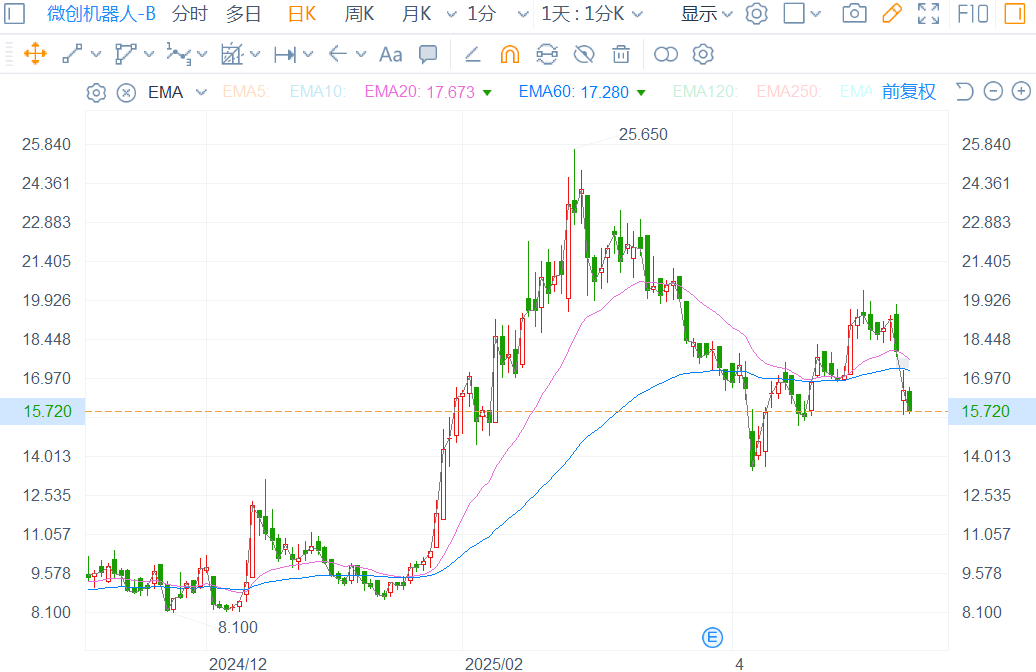The image size is (1036, 672).
Task: Zoom in the chart with plus icon
Action: click(1021, 91)
